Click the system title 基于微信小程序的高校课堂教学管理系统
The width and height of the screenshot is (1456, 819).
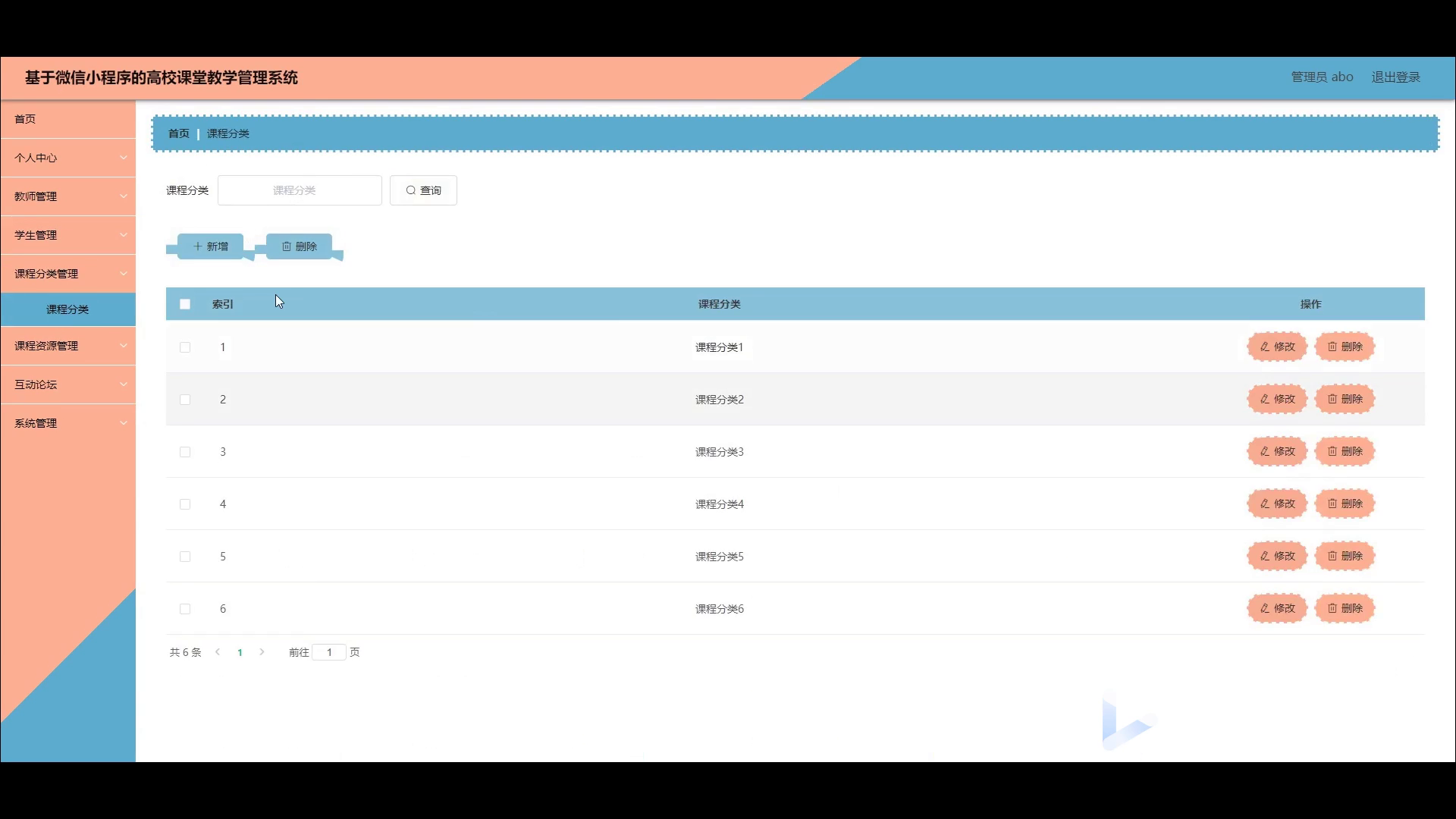(x=162, y=77)
